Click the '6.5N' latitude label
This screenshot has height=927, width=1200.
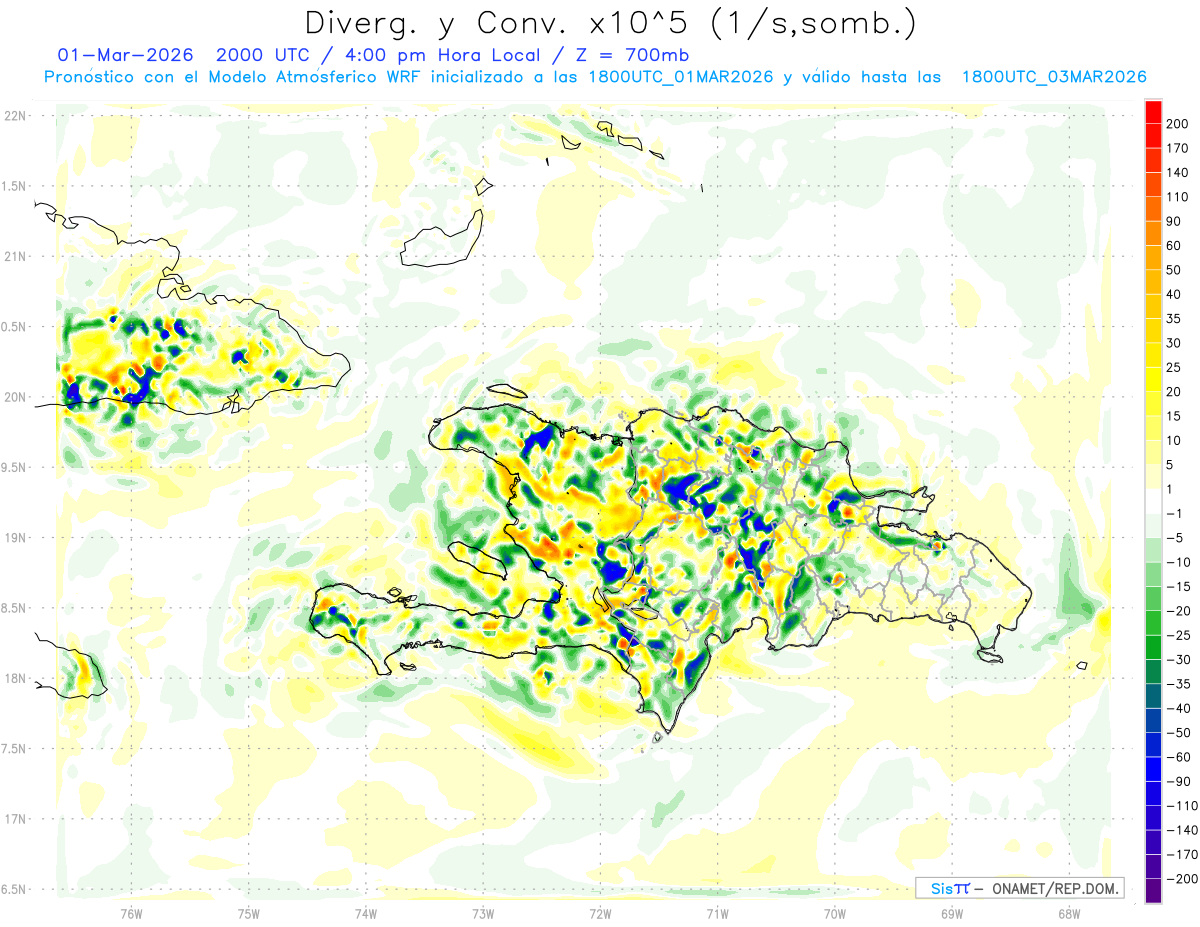14,889
